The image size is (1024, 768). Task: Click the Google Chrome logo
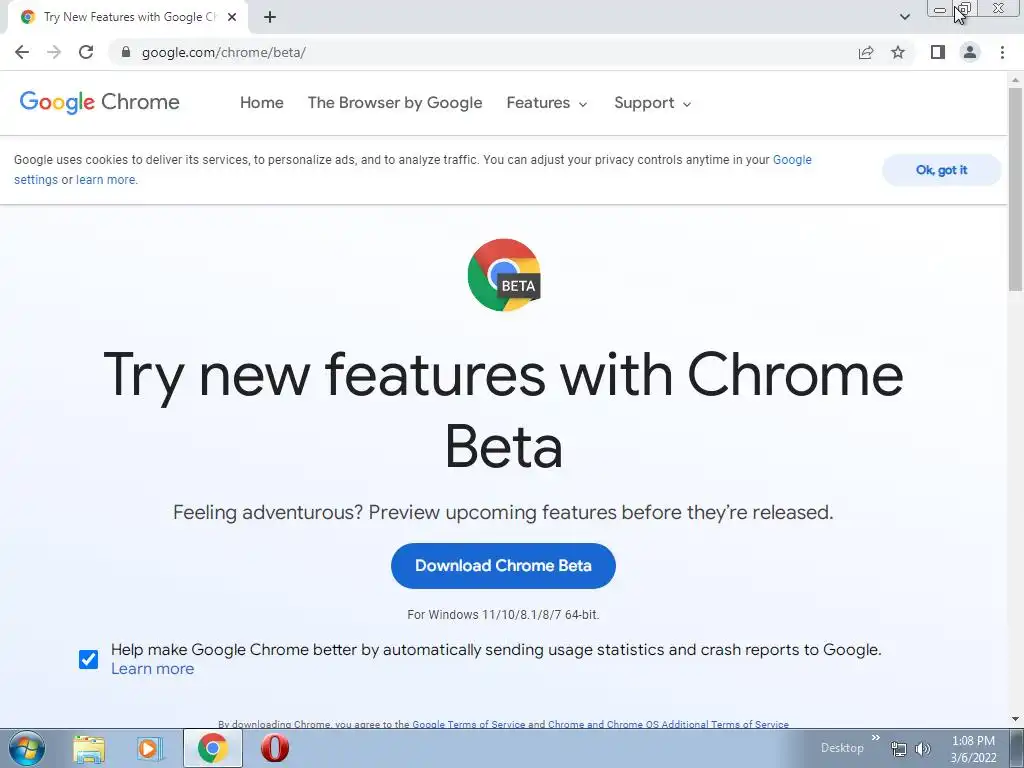(x=99, y=103)
